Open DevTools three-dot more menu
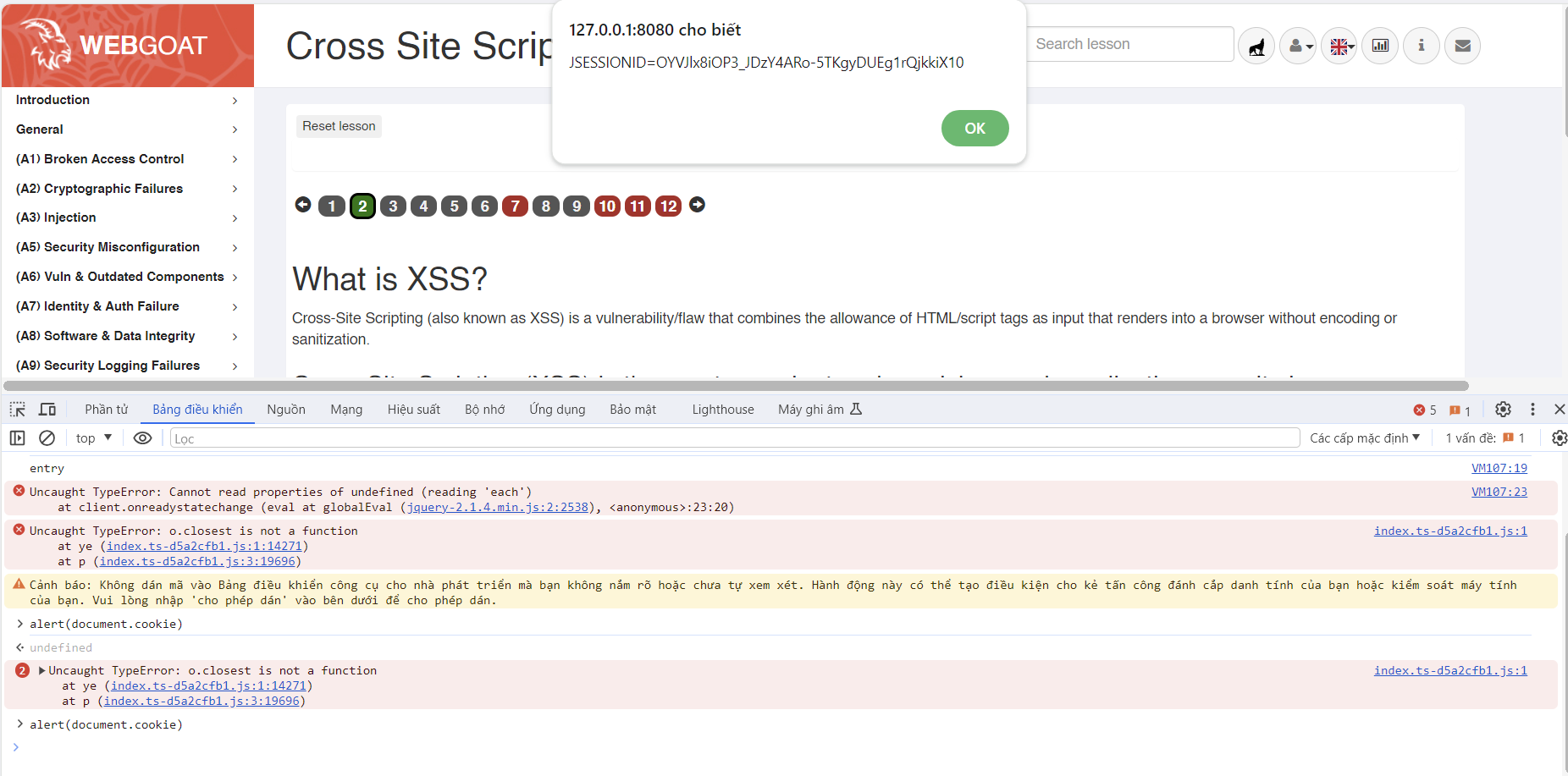 tap(1532, 410)
